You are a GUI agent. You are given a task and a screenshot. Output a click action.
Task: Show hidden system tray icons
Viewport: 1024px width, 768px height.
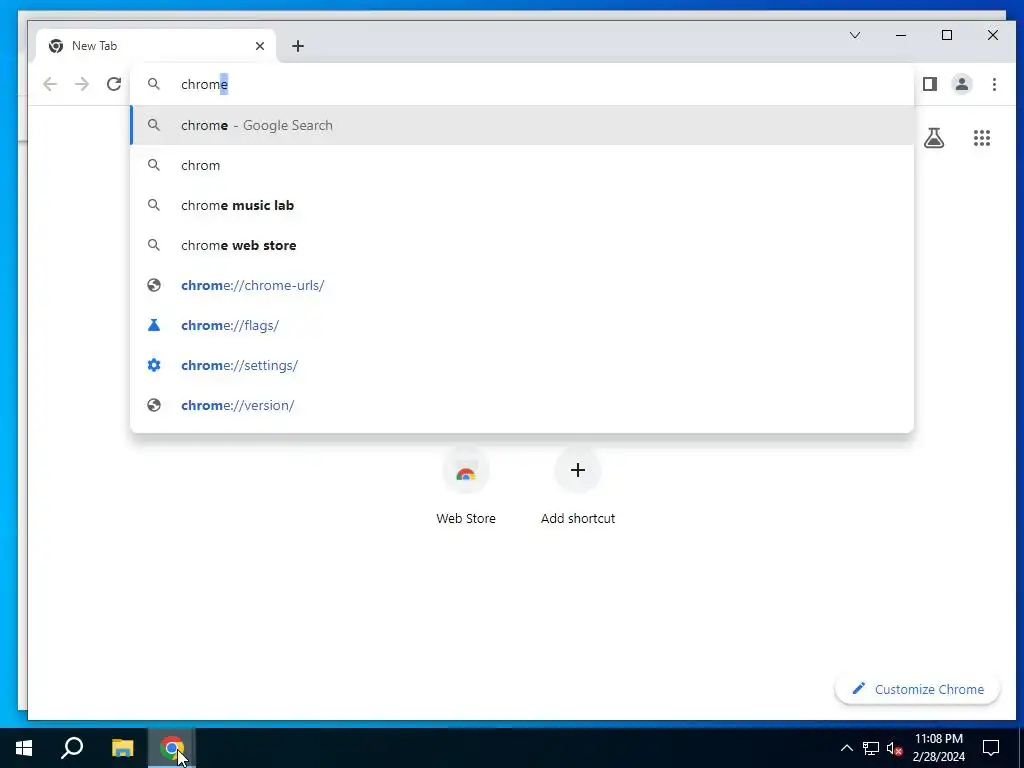(x=846, y=748)
